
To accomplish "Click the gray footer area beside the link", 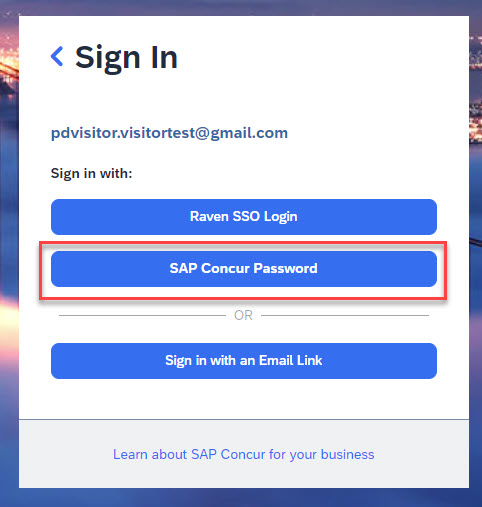I will click(66, 455).
